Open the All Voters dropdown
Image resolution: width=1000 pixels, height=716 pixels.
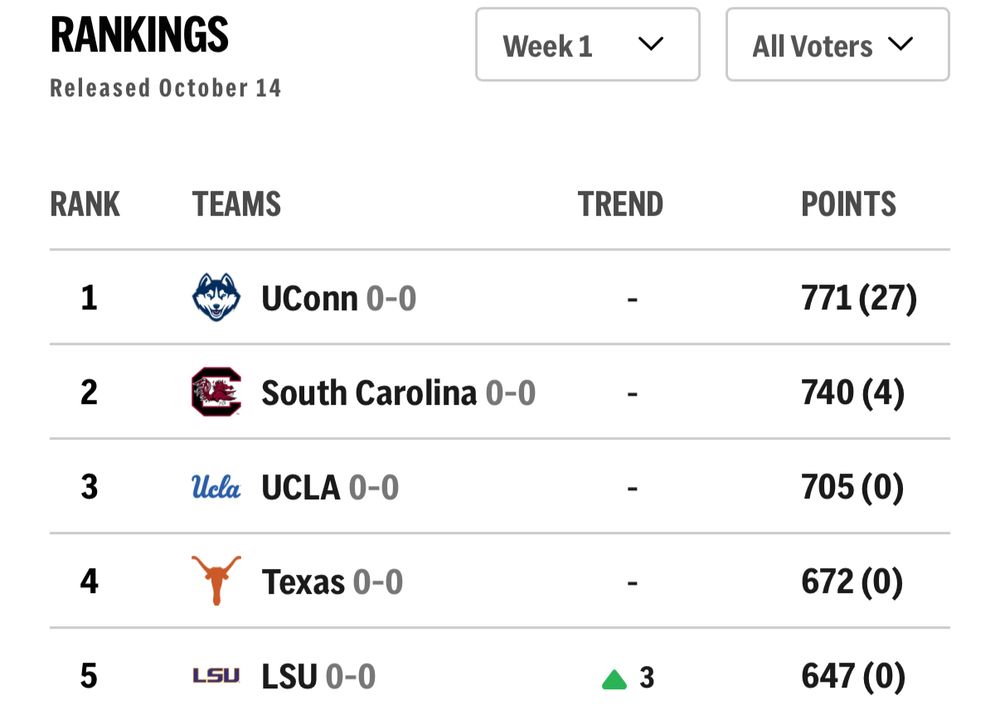coord(836,45)
